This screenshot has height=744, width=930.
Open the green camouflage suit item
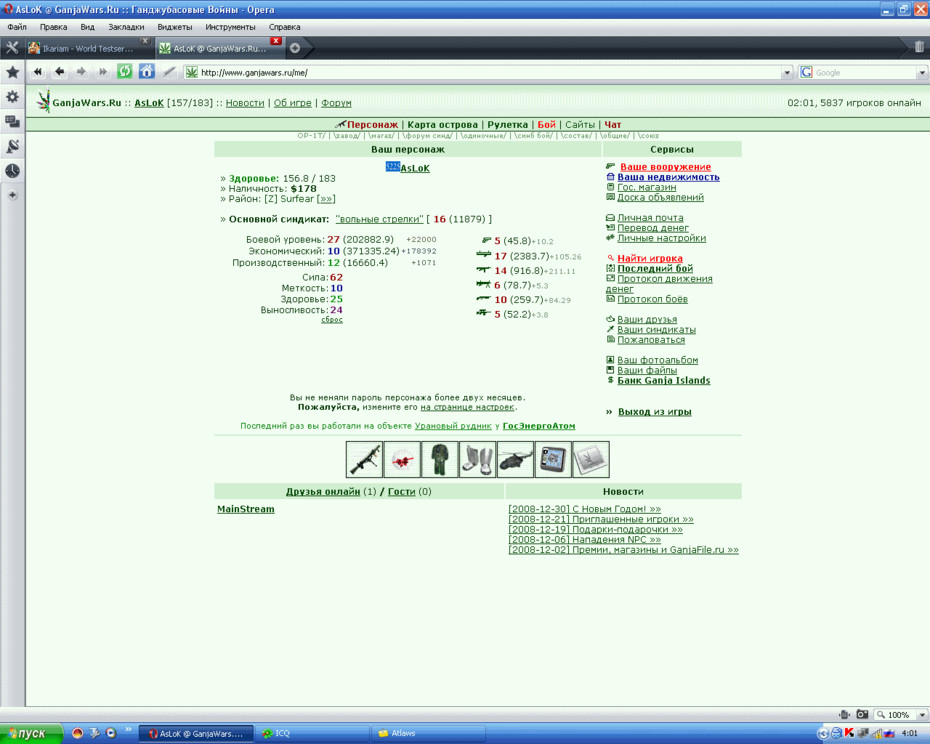[x=439, y=459]
